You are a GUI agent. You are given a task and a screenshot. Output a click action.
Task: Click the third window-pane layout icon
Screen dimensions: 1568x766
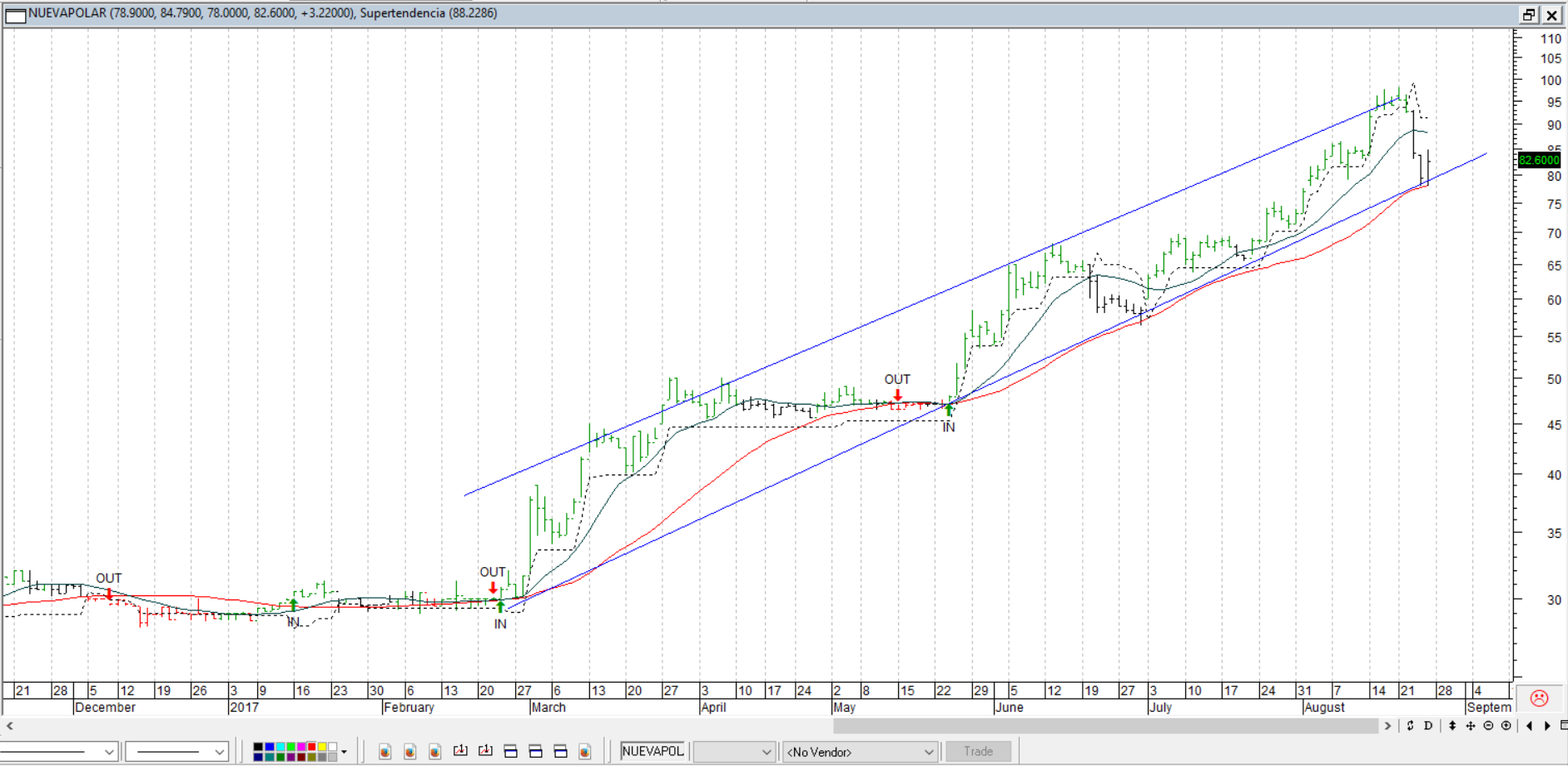click(x=560, y=751)
